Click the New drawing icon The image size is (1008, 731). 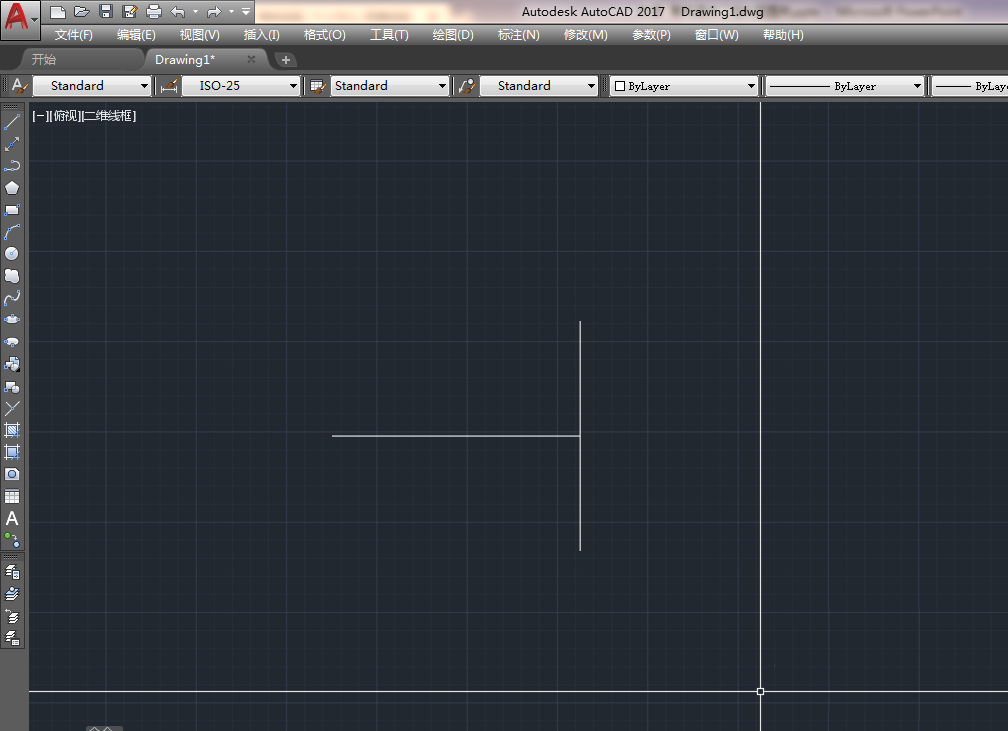pyautogui.click(x=58, y=12)
